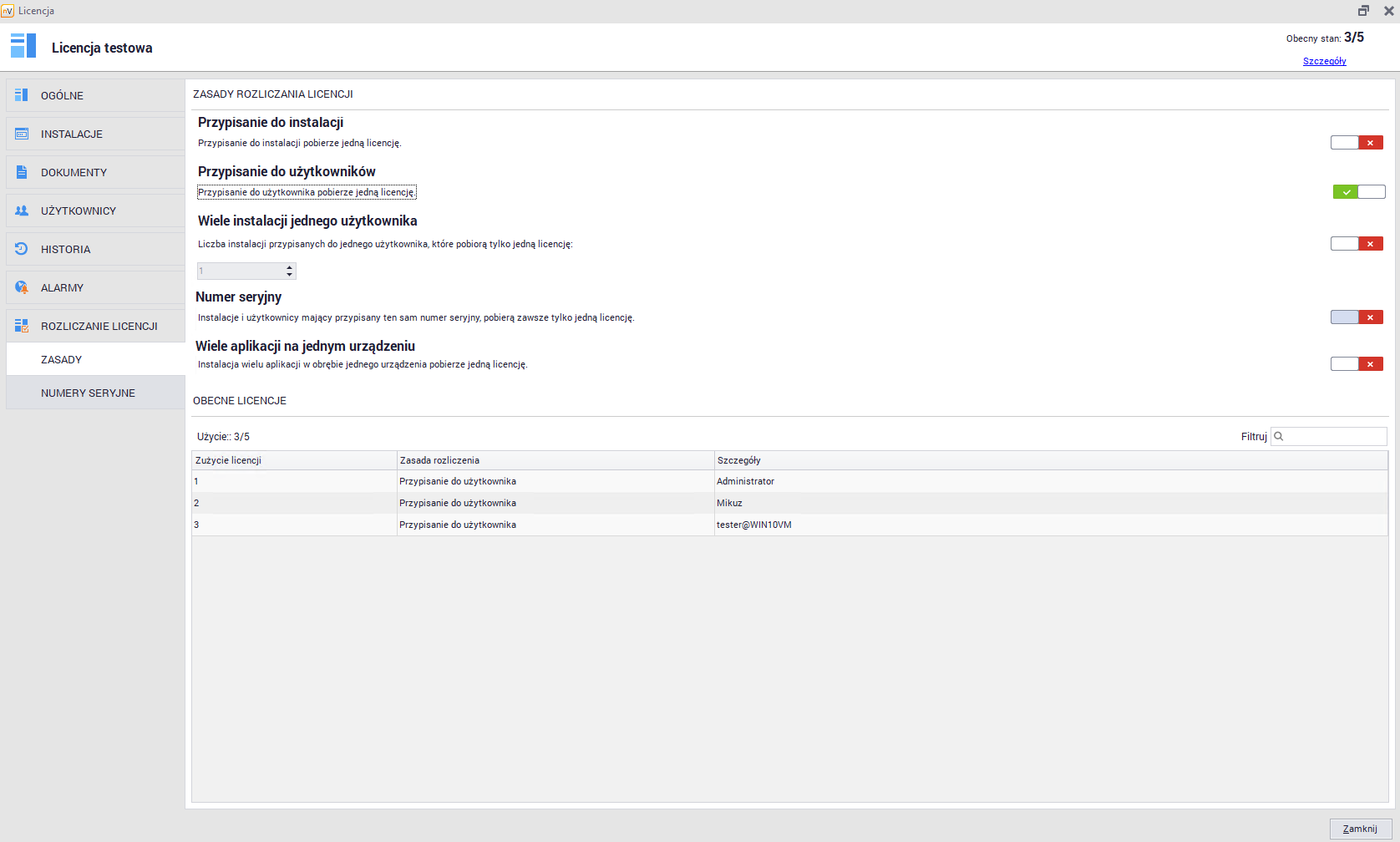The height and width of the screenshot is (842, 1400).
Task: Click the Użytkownicy people icon
Action: pyautogui.click(x=22, y=210)
